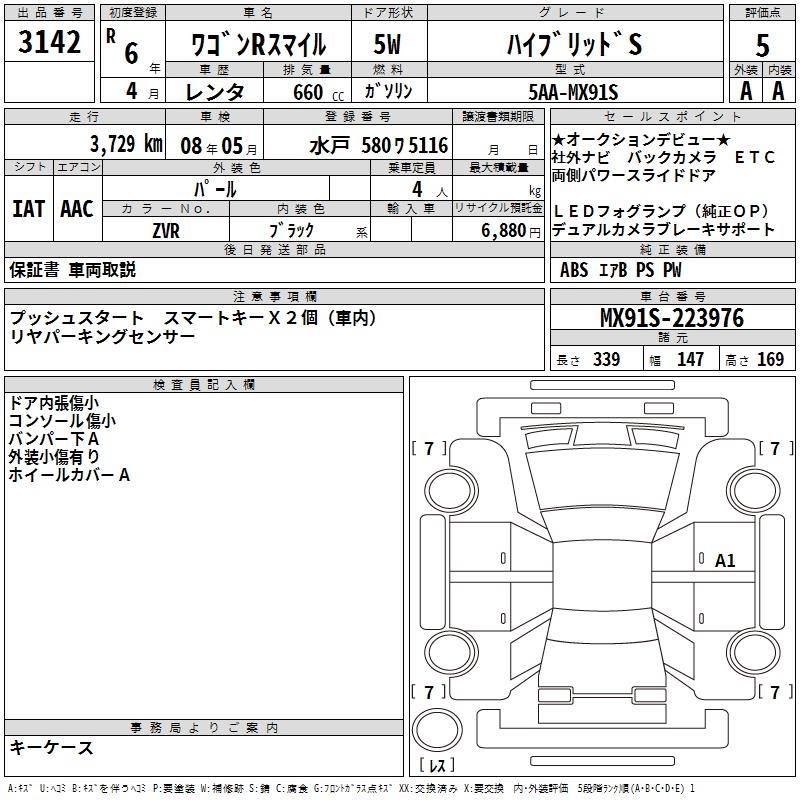Click the vehicle history レンタ
Screen dimensions: 800x800
[214, 92]
